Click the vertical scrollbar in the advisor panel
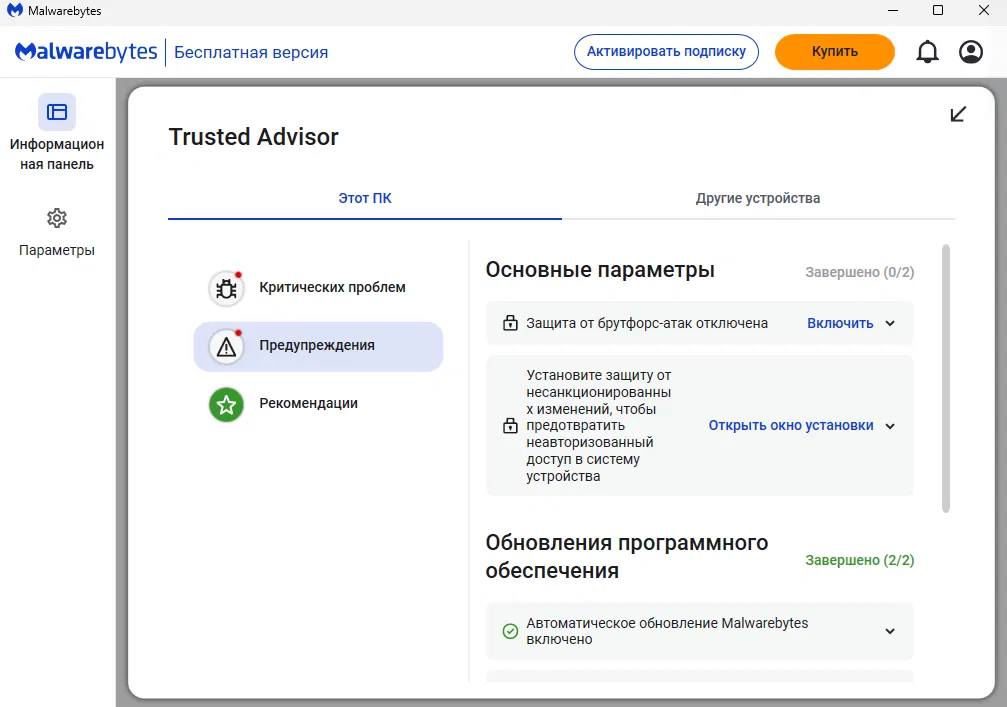The width and height of the screenshot is (1007, 707). coord(945,379)
